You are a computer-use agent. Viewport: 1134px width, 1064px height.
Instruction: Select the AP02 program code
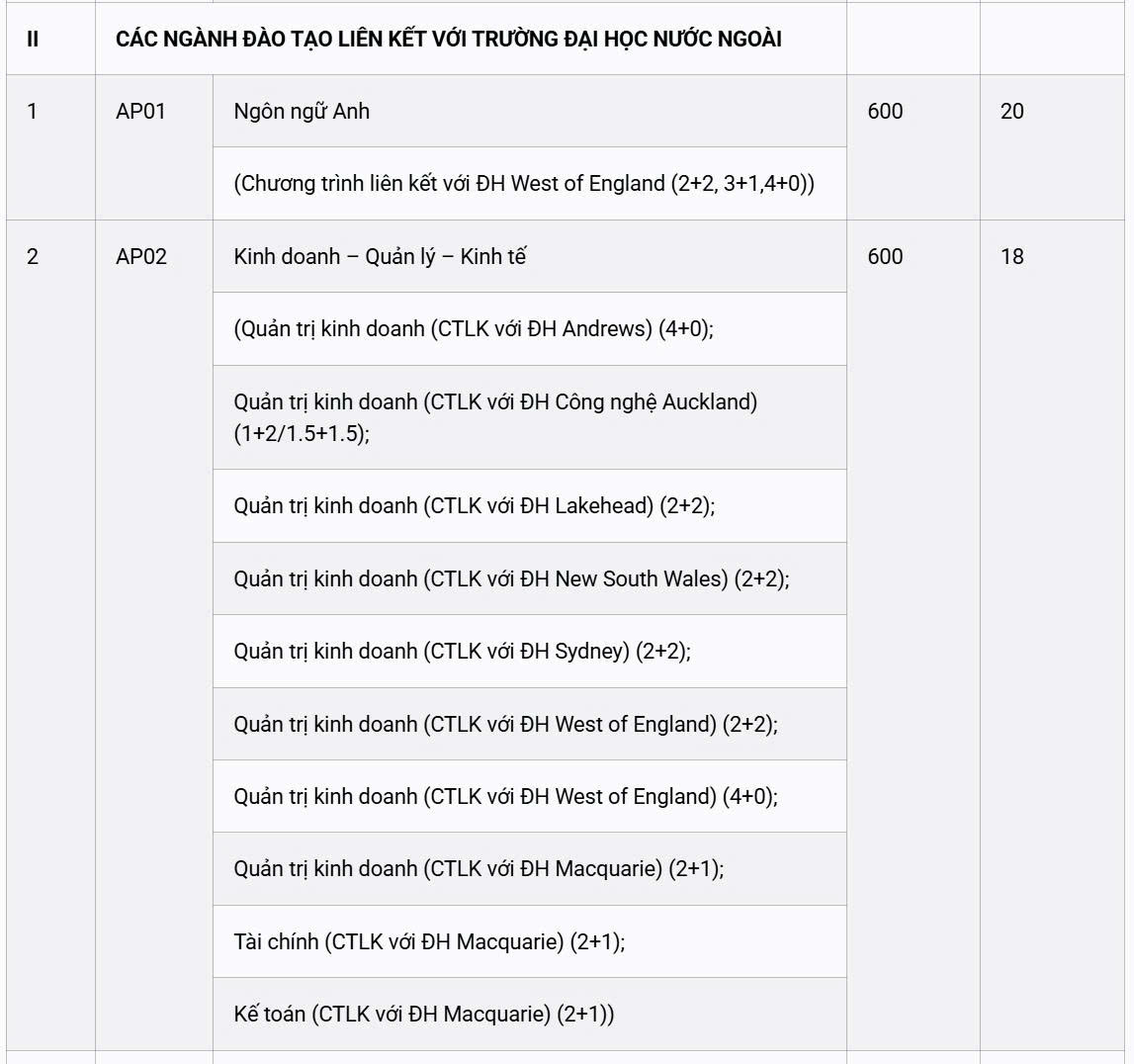click(x=141, y=256)
